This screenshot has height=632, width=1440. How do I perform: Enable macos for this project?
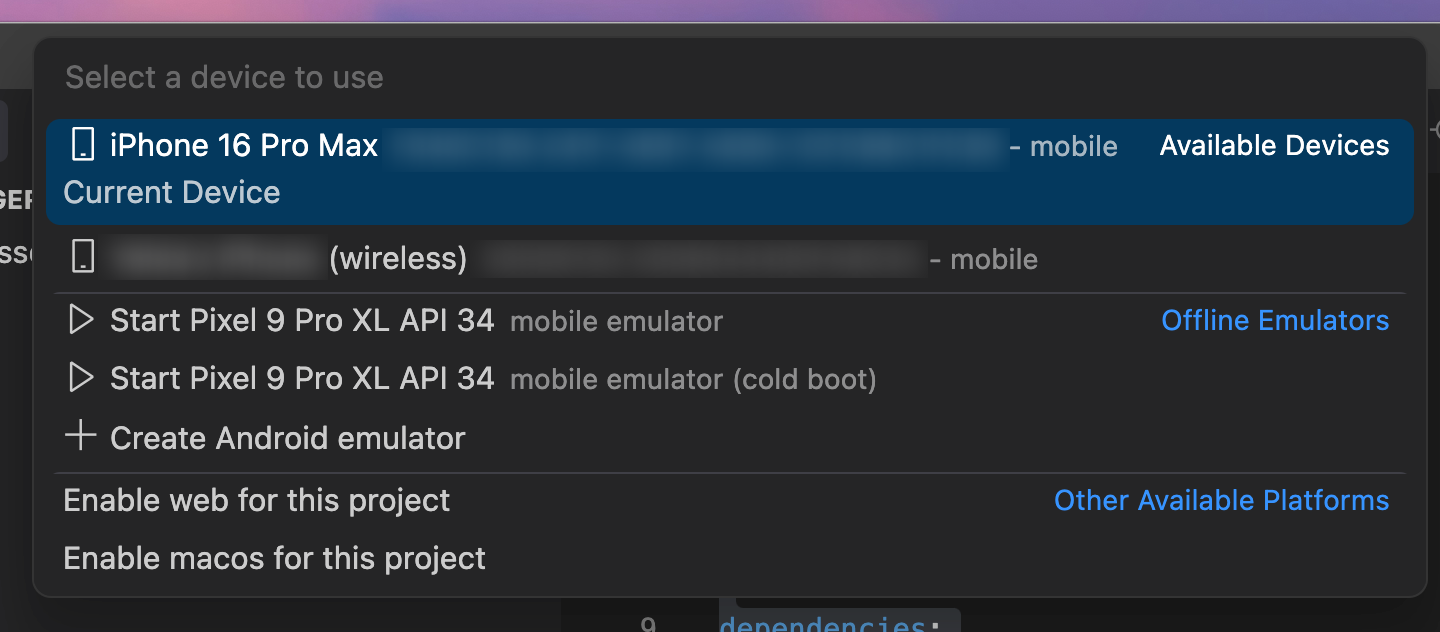click(729, 558)
